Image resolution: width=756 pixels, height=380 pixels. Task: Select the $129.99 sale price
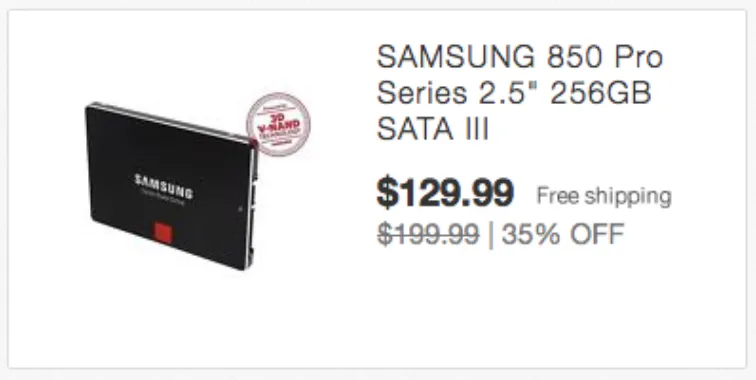click(445, 193)
